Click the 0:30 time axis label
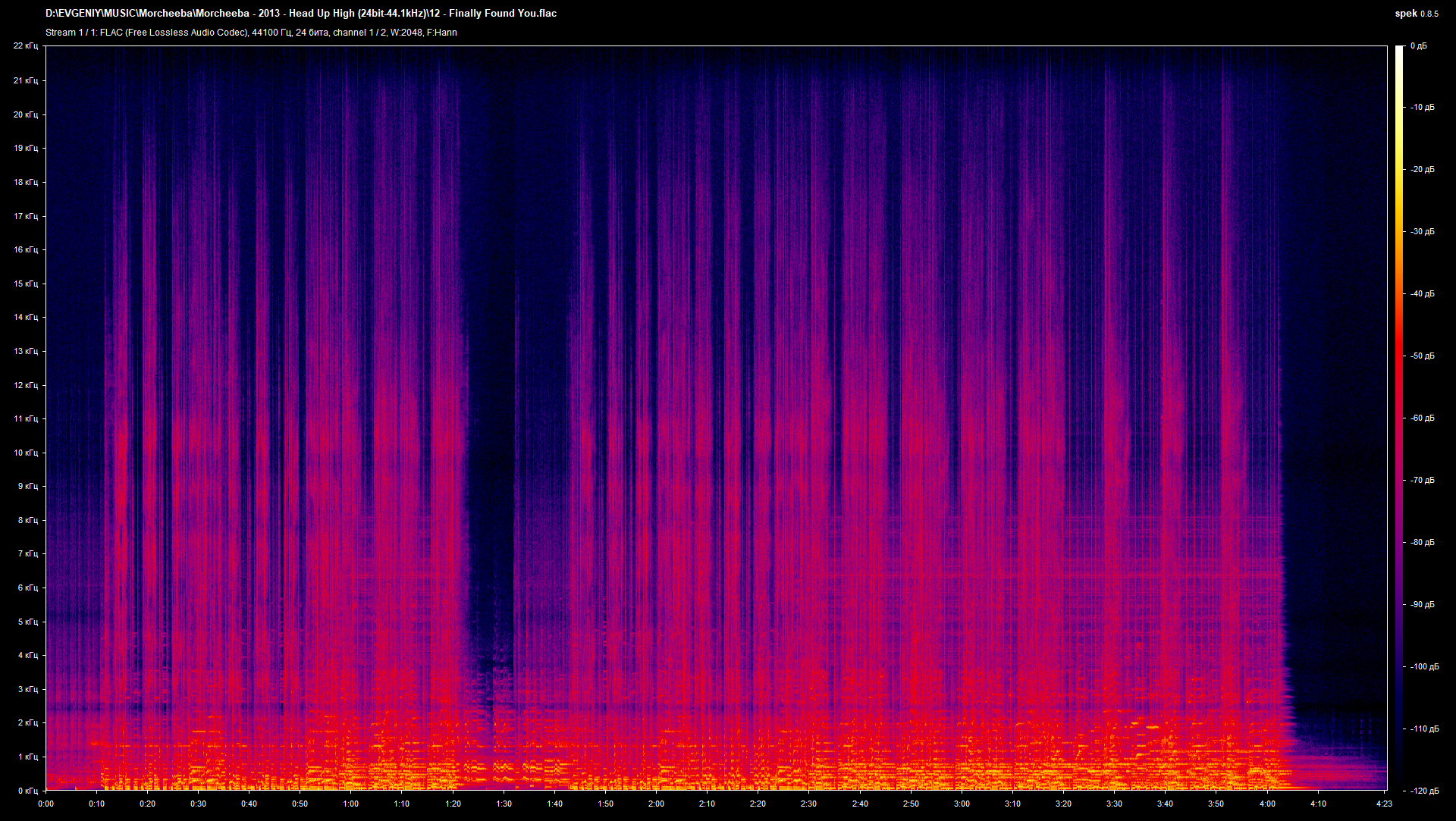 [x=198, y=804]
